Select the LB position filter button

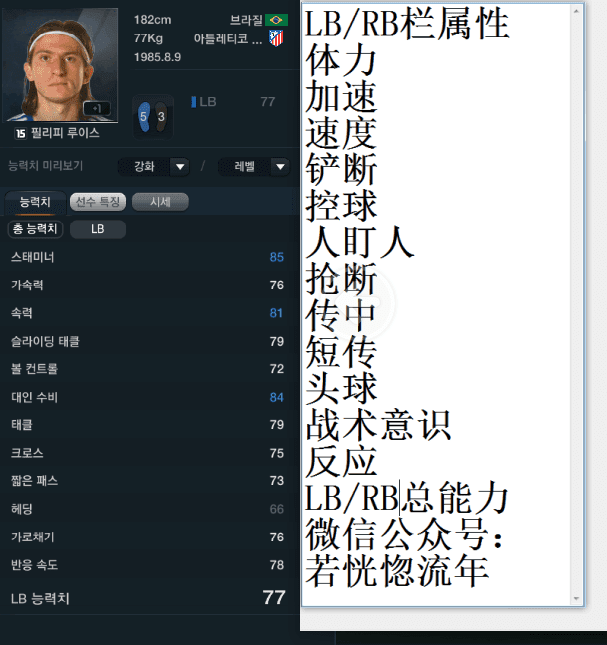pos(98,229)
